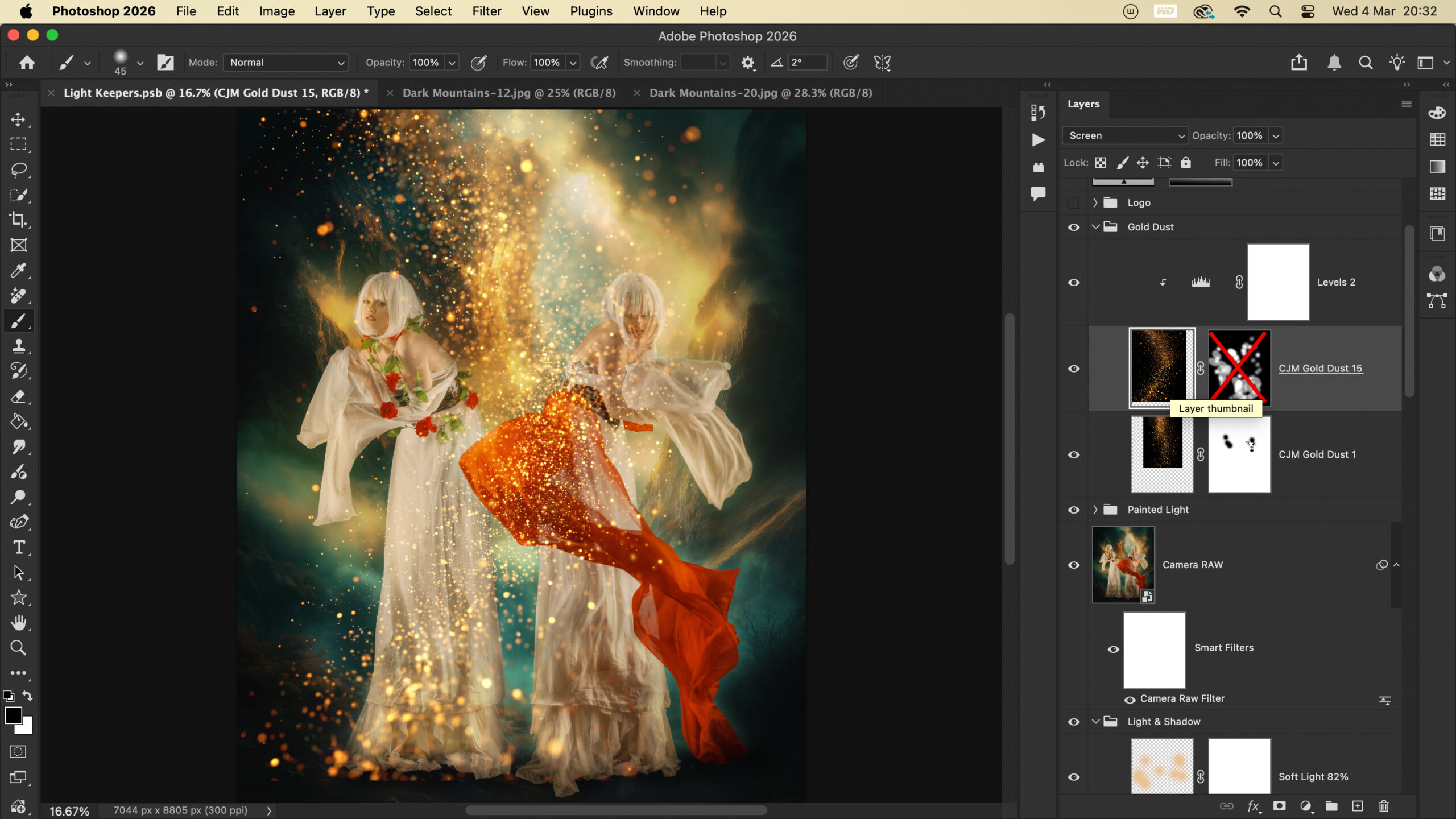Show the hidden Logo group

tap(1073, 203)
